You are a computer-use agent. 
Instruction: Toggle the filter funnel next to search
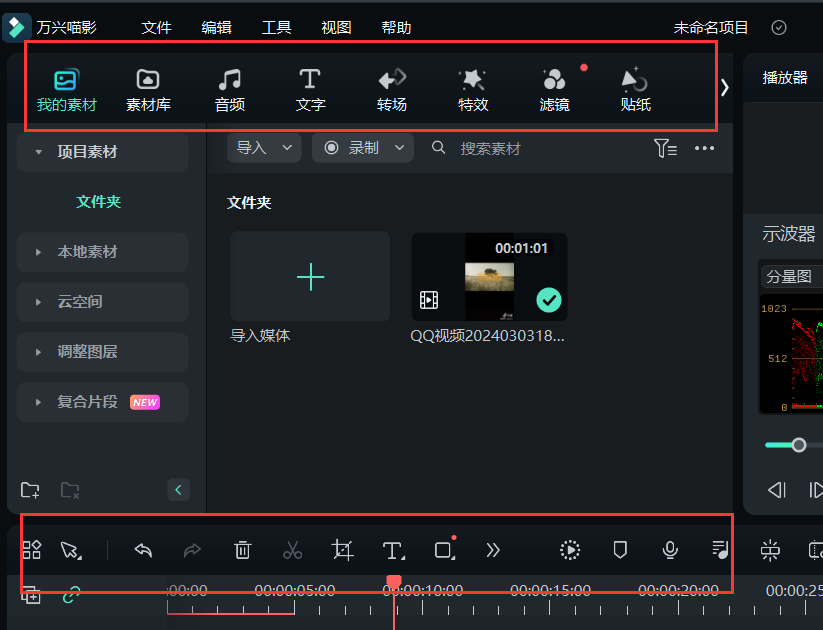(664, 148)
